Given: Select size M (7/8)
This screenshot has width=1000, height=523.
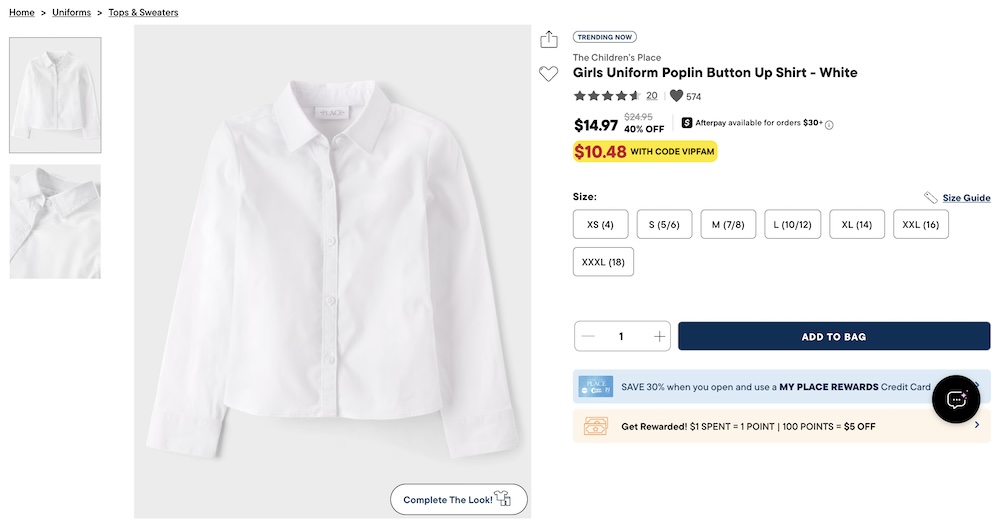Looking at the screenshot, I should click(727, 224).
